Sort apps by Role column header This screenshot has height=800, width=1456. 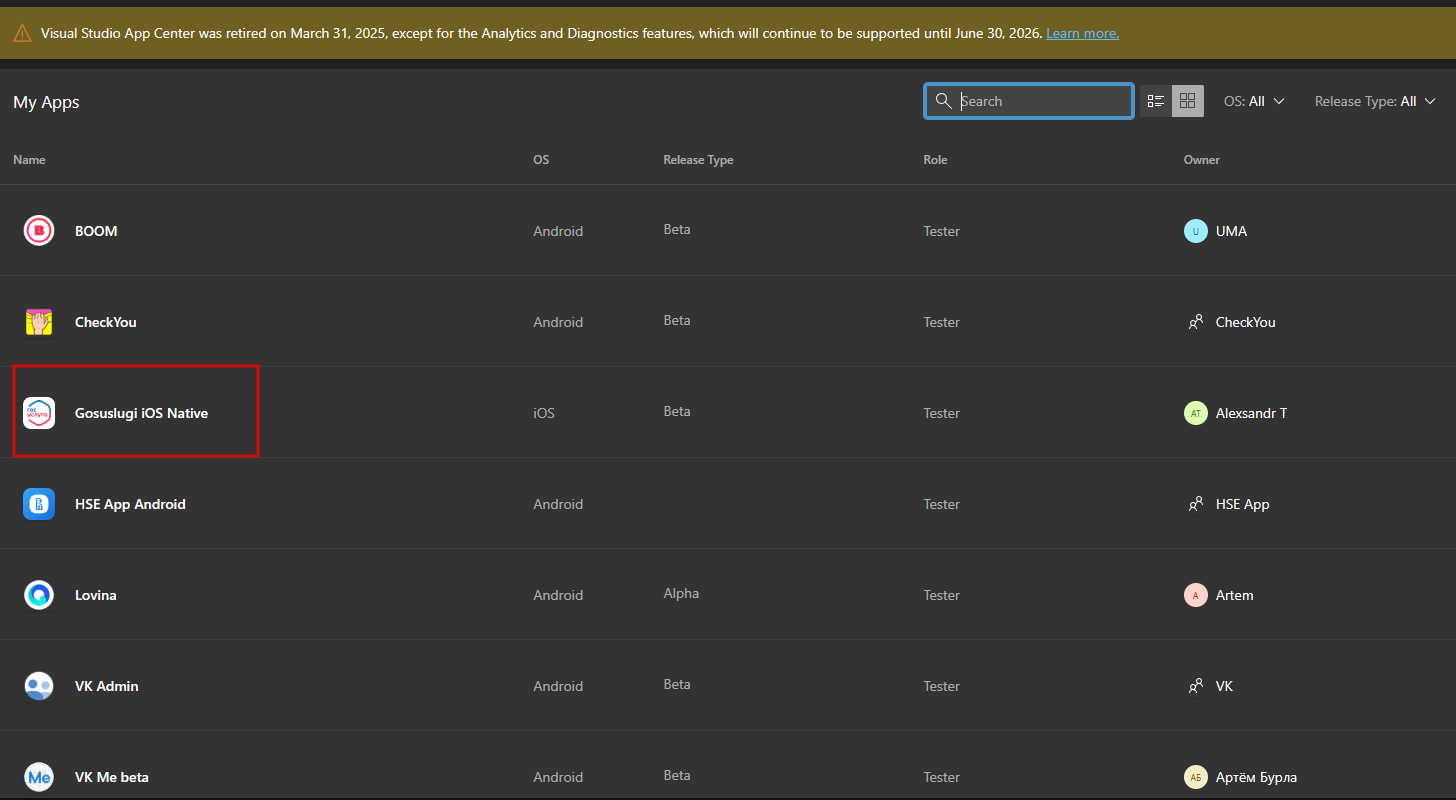[x=935, y=160]
